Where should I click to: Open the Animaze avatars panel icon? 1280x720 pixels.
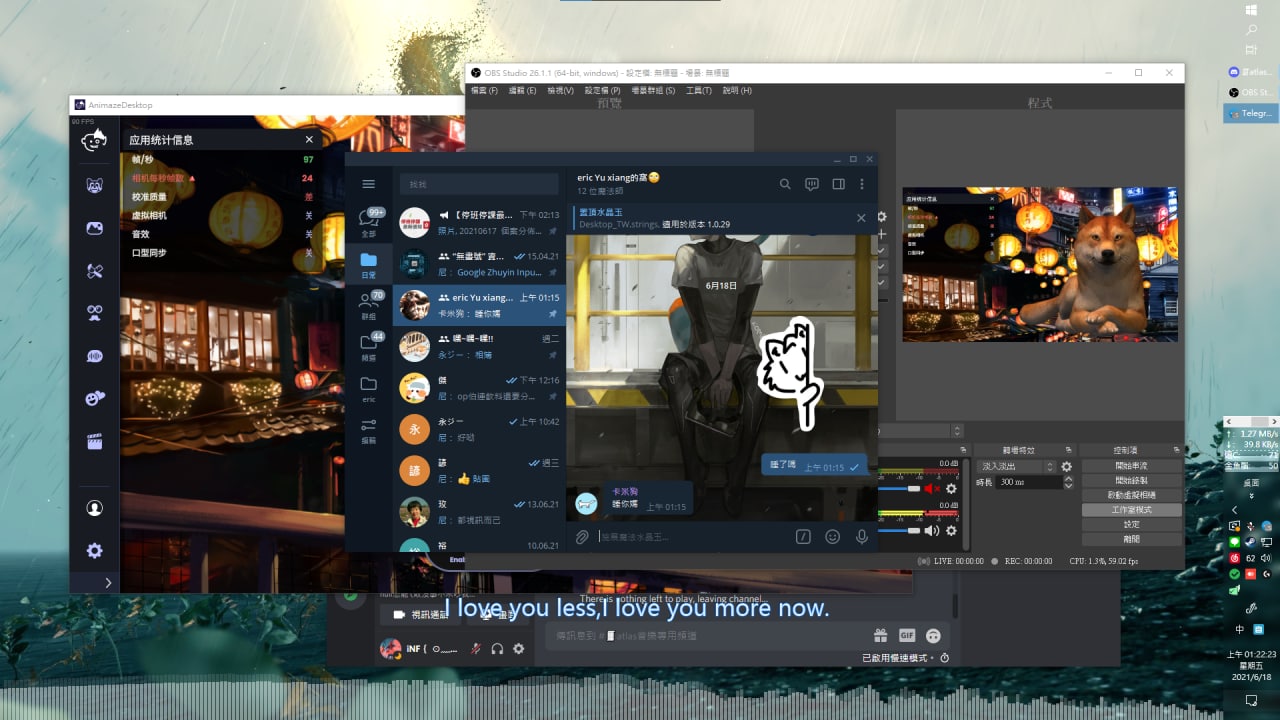click(94, 185)
